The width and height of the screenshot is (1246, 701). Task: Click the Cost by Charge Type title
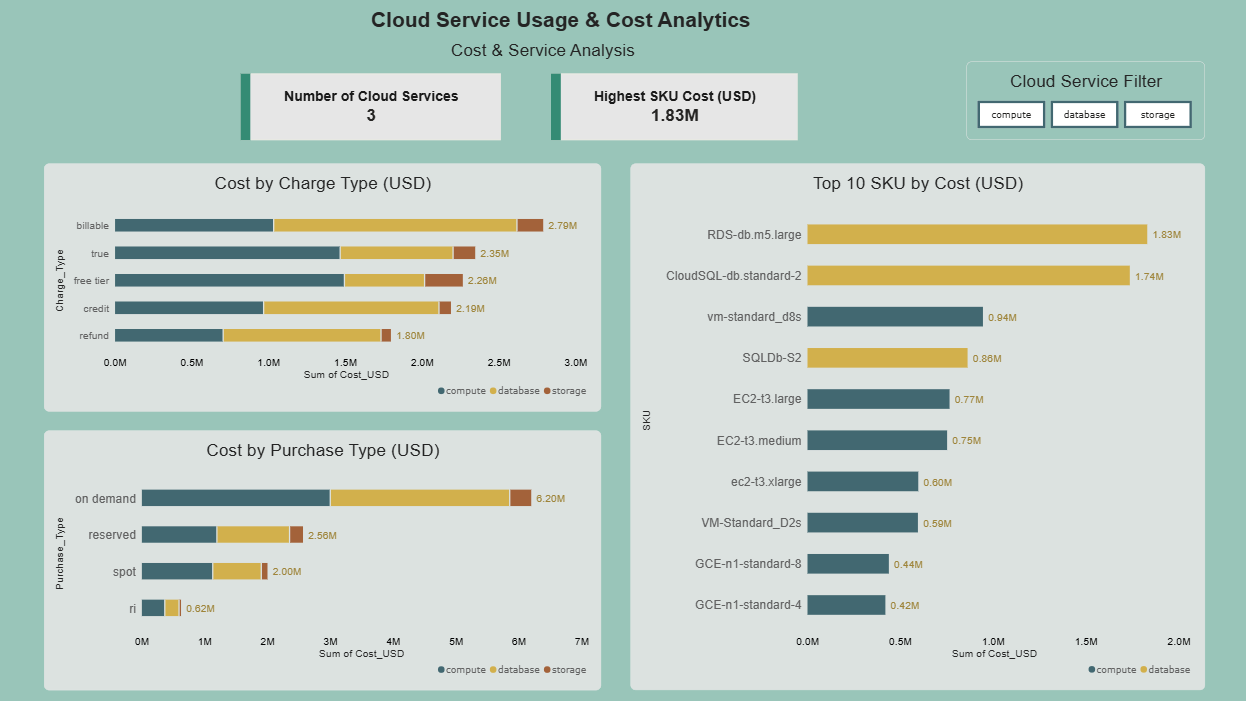click(x=323, y=184)
